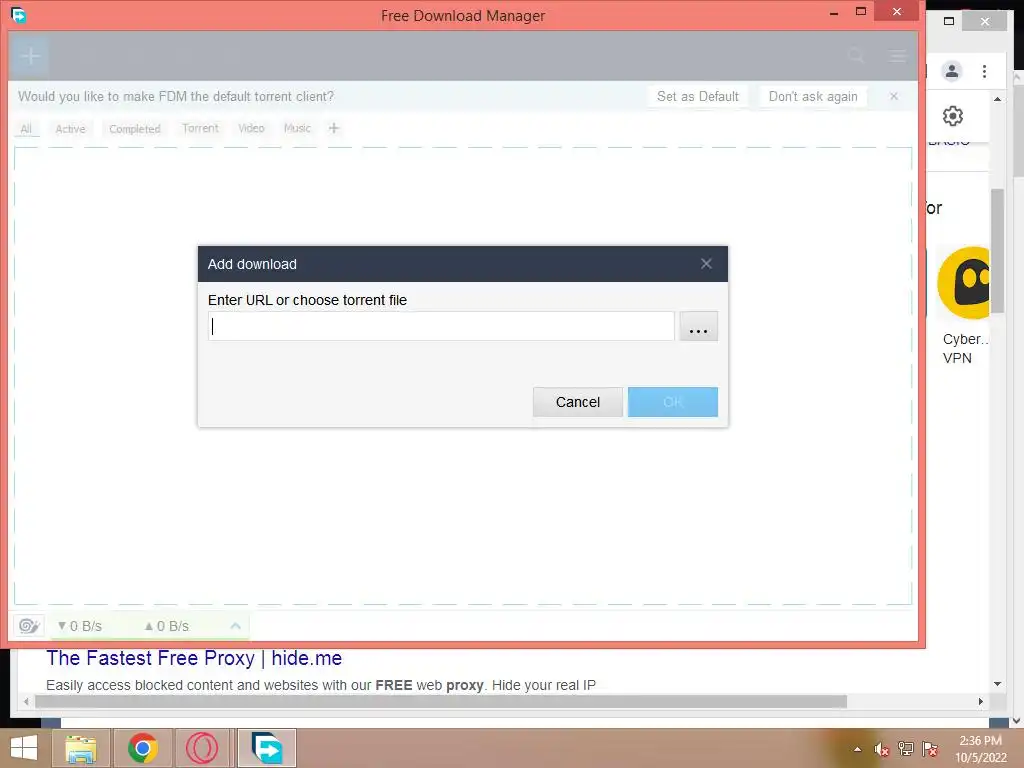The width and height of the screenshot is (1024, 768).
Task: Click Set as Default button
Action: 697,97
